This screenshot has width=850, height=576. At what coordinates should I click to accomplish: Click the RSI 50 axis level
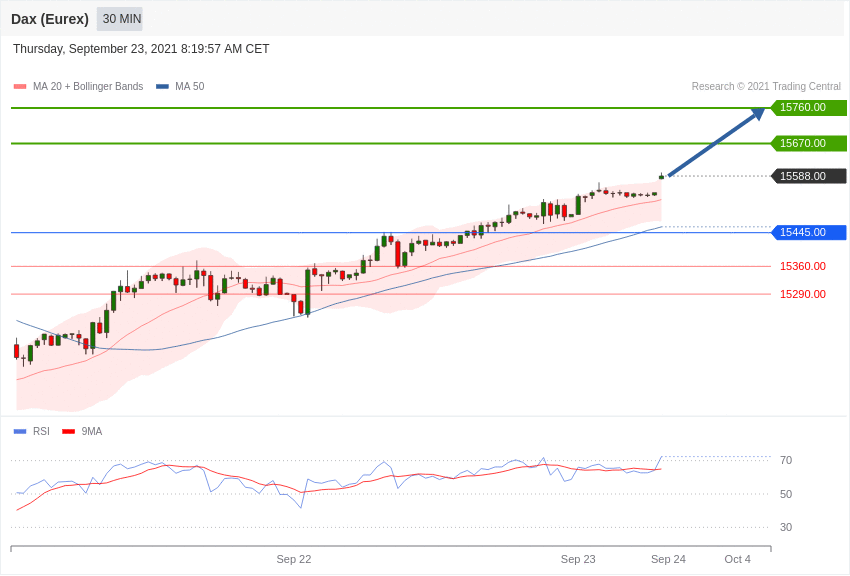pos(786,494)
